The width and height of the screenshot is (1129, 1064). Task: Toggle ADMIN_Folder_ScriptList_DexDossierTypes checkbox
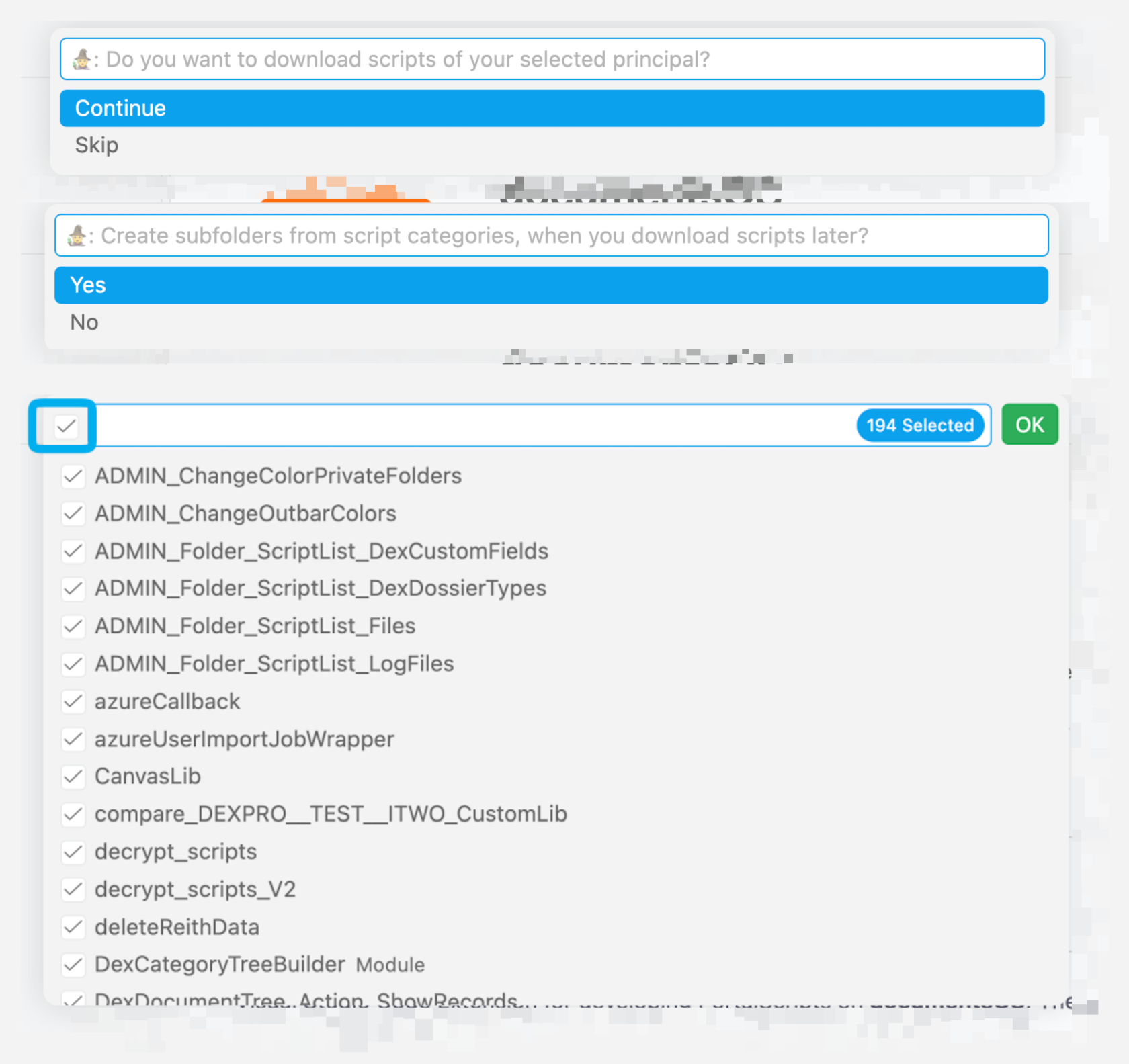click(x=73, y=589)
